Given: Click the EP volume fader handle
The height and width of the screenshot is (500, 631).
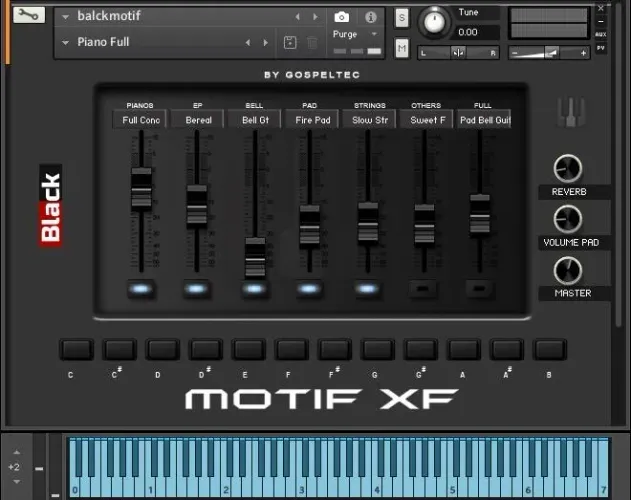Looking at the screenshot, I should coord(197,206).
